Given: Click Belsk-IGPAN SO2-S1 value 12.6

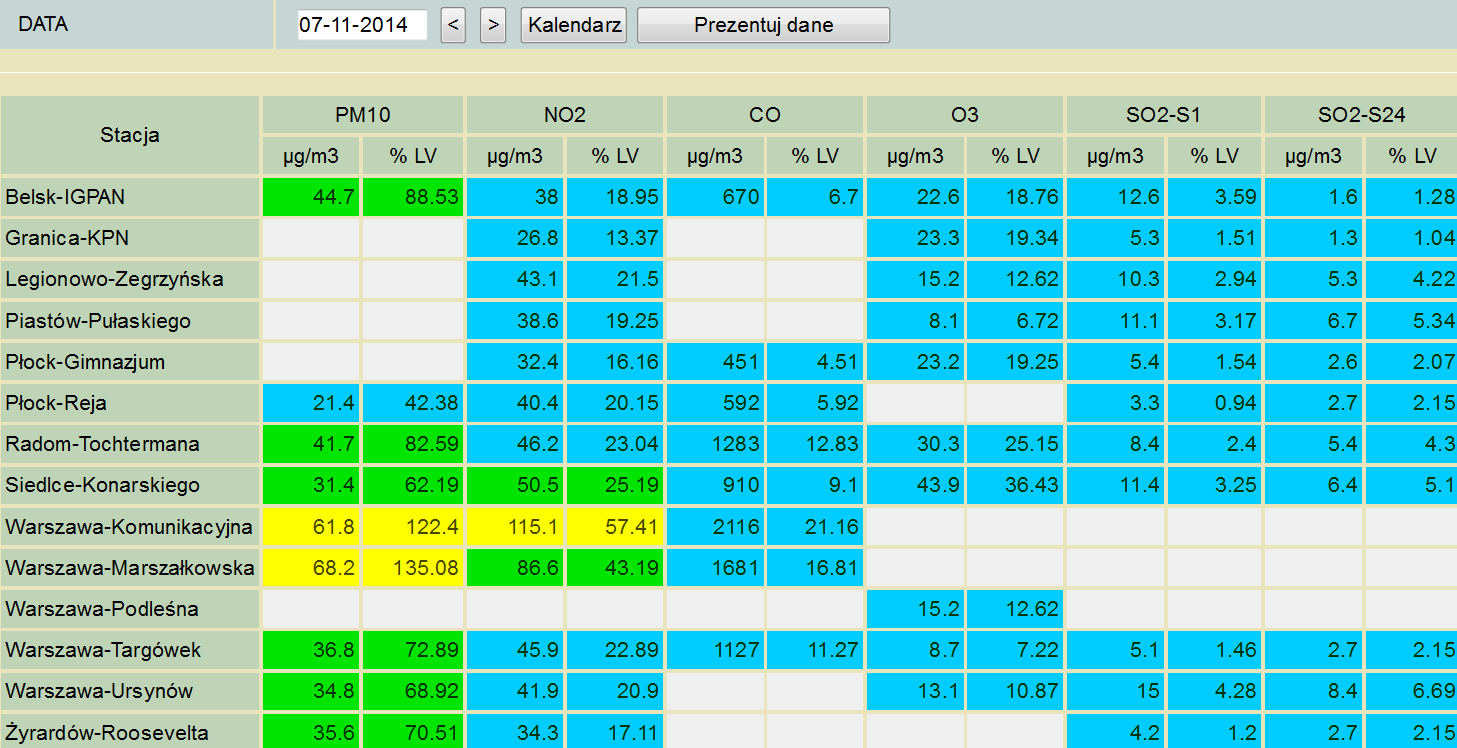Looking at the screenshot, I should (1115, 197).
